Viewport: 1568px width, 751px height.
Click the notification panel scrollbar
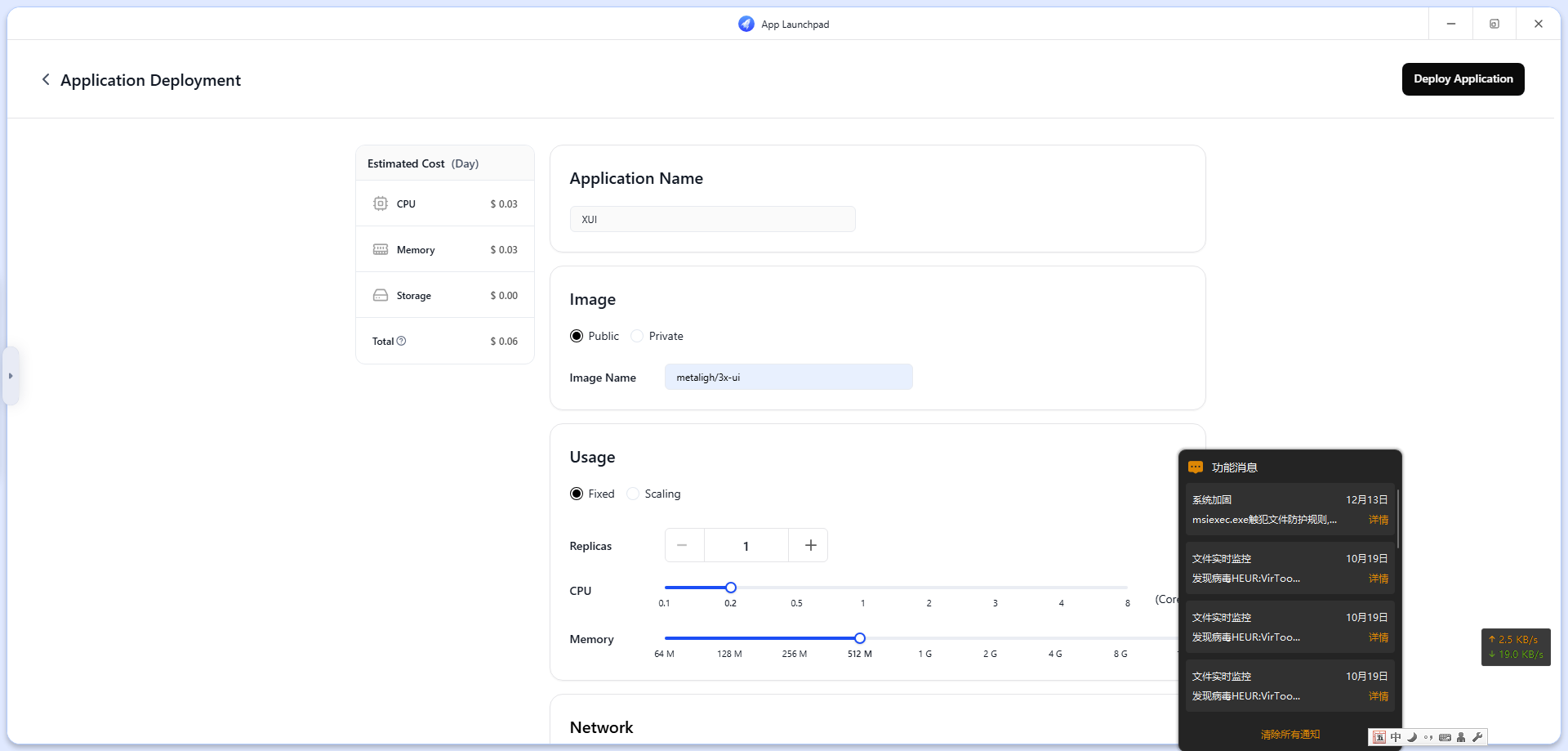(x=1398, y=518)
